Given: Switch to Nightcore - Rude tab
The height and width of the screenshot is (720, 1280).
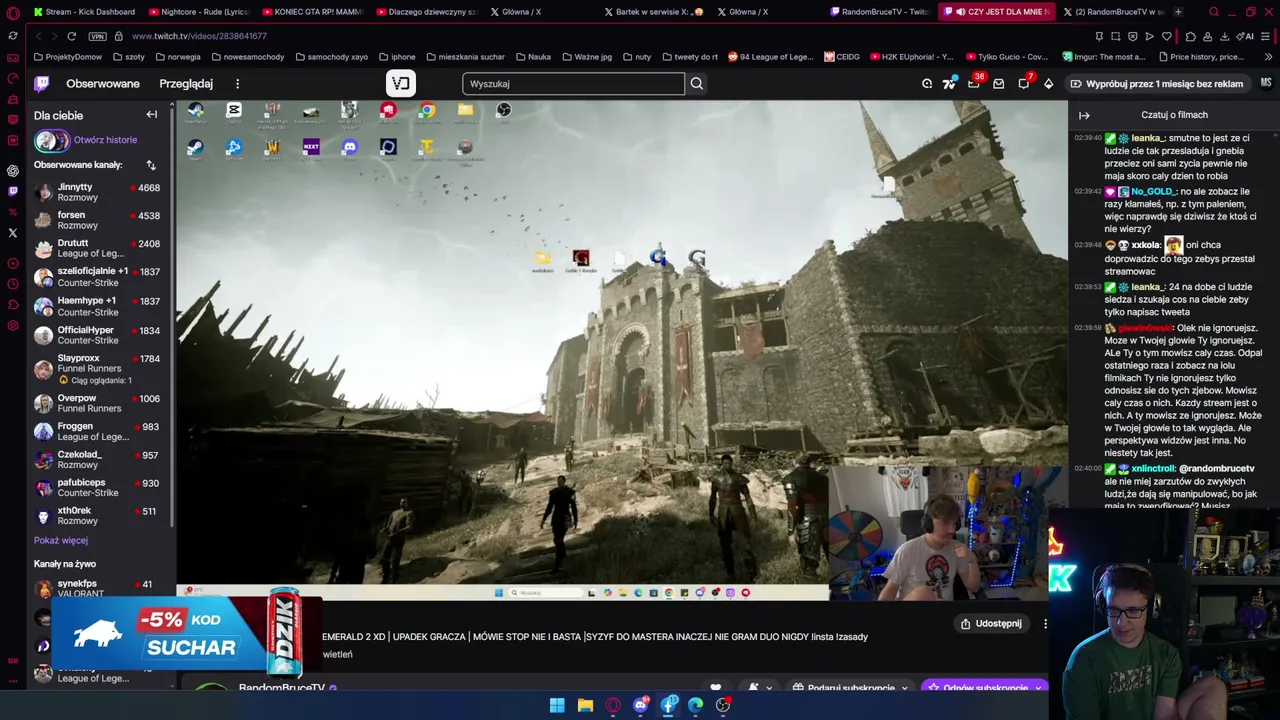Looking at the screenshot, I should pos(200,12).
